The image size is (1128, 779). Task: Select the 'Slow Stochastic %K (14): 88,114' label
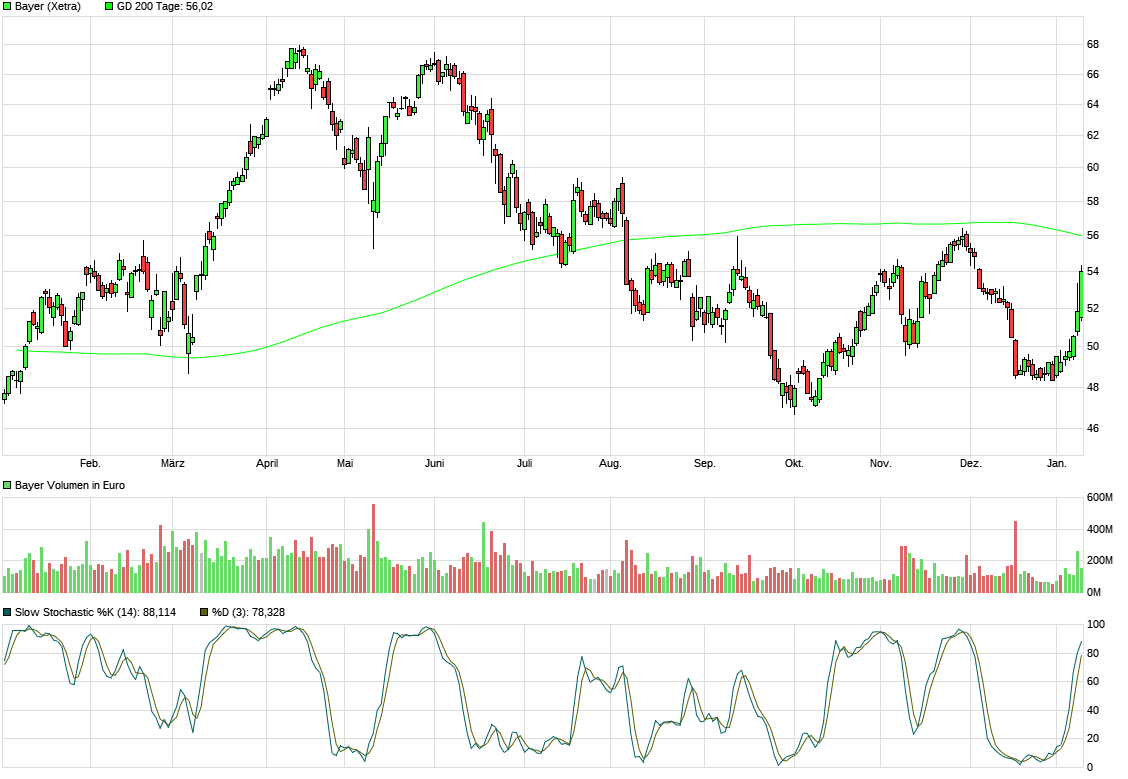[96, 612]
